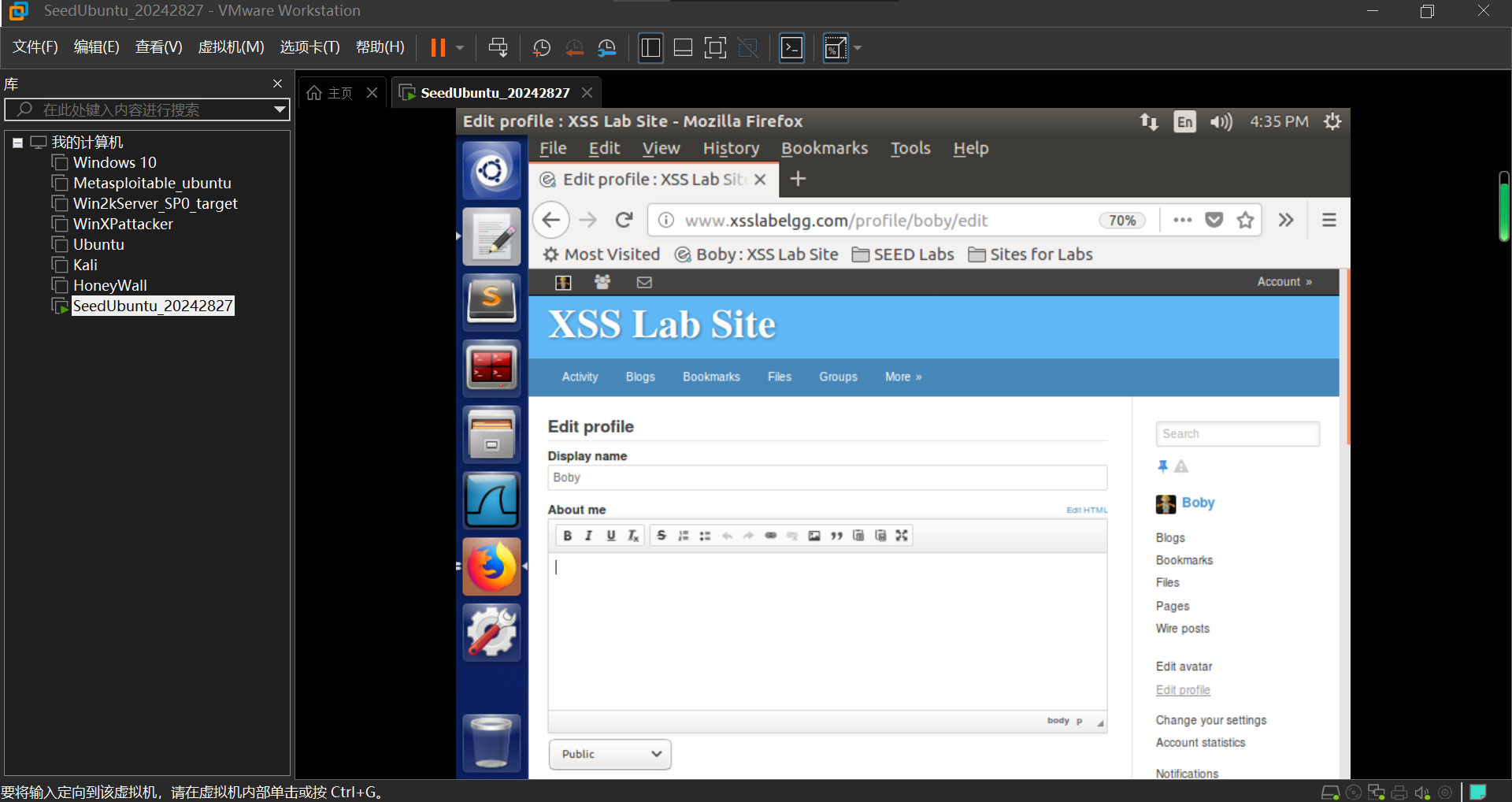Open the Blogs tab in site navigation

[640, 377]
